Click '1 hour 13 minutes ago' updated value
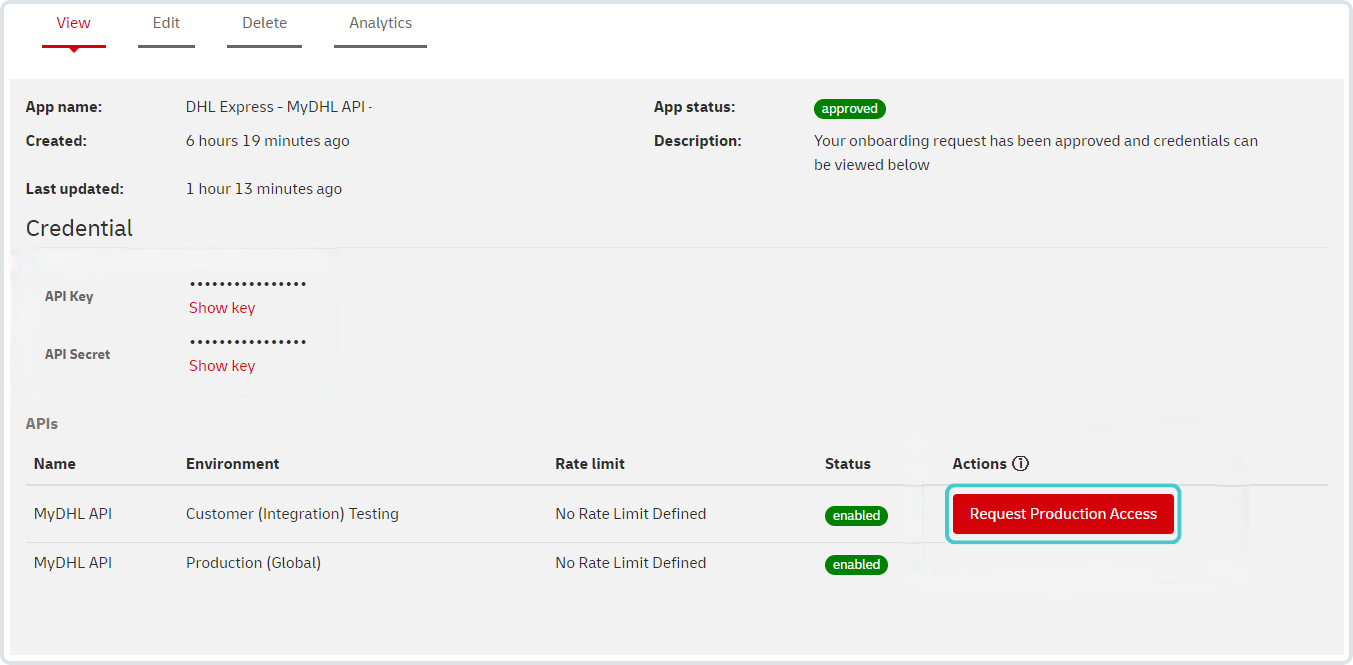The image size is (1353, 665). [264, 189]
